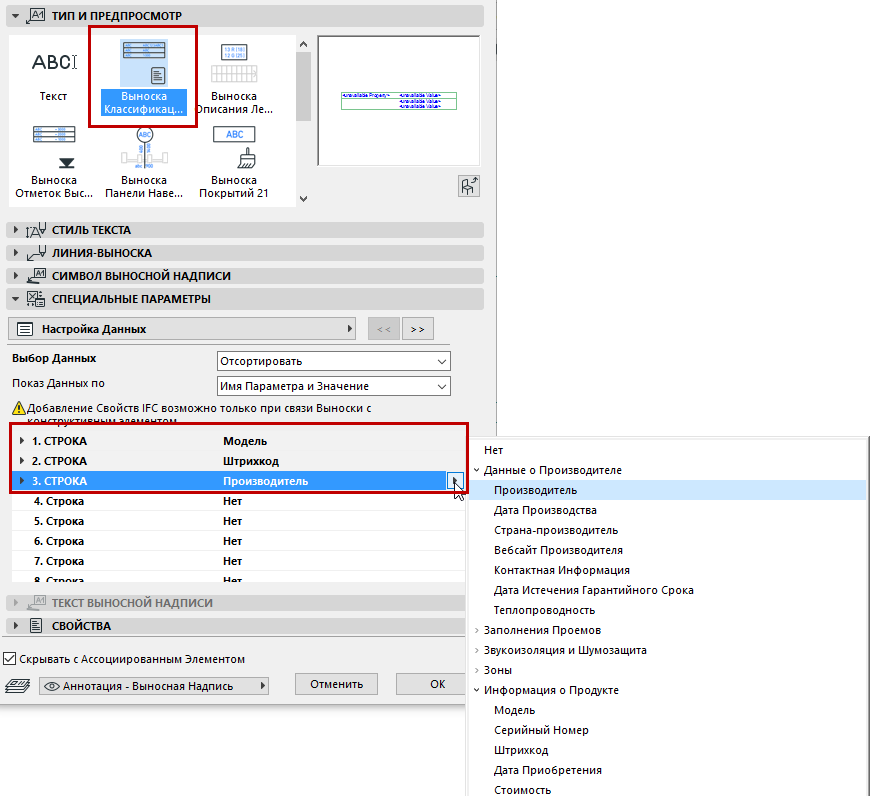Expand the 3. СТРОКА row
The image size is (872, 796).
coord(22,481)
